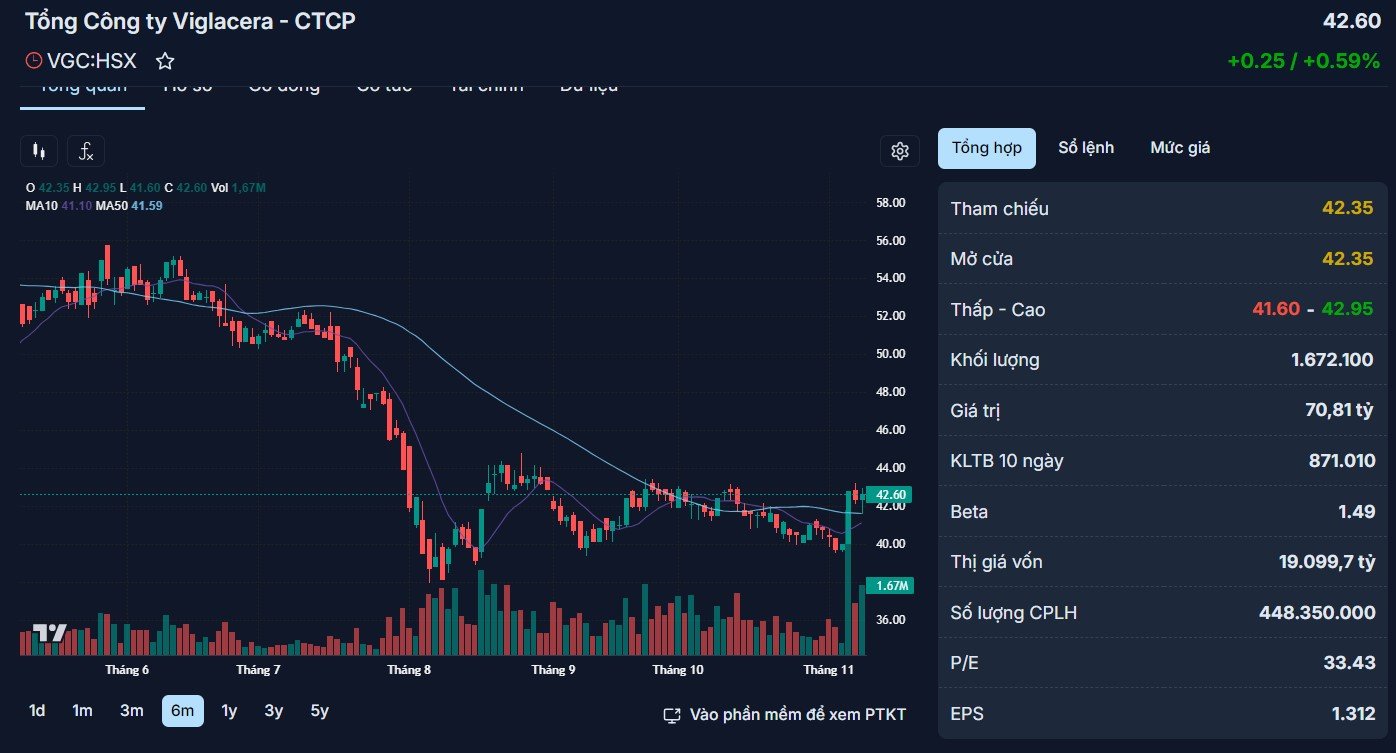This screenshot has width=1396, height=753.
Task: Click the Tháng 11 date axis label
Action: pos(829,670)
